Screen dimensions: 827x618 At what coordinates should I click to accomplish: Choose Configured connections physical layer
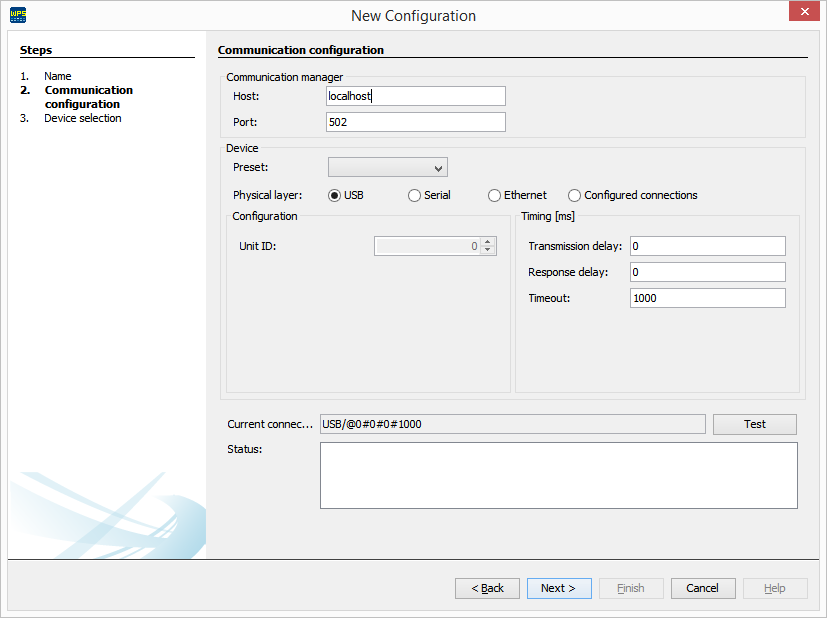(574, 195)
